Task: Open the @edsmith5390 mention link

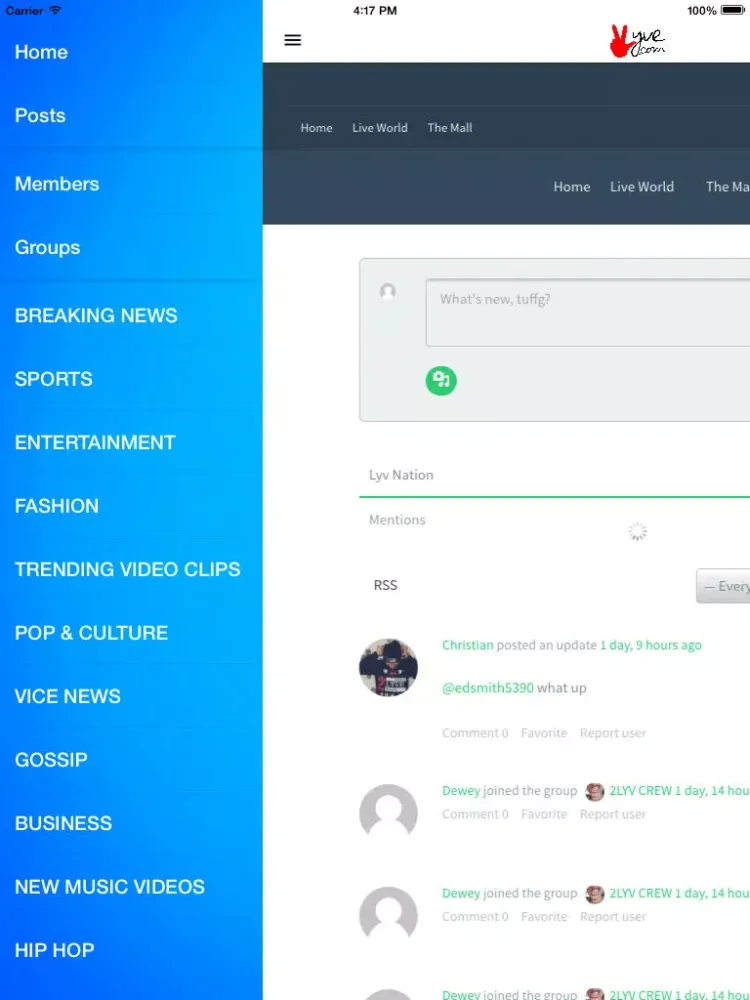Action: click(x=488, y=688)
